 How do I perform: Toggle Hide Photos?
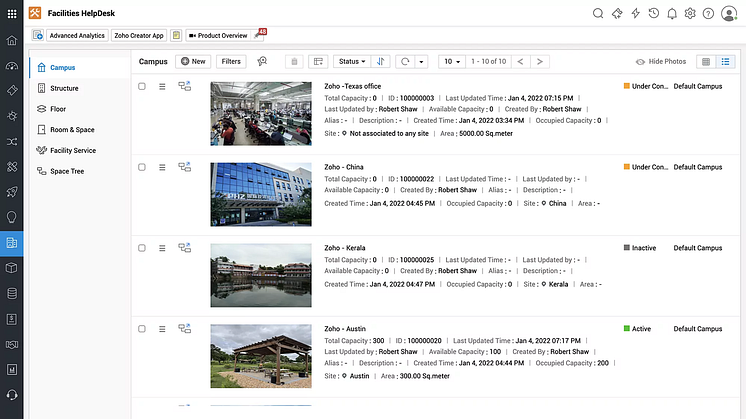[661, 61]
